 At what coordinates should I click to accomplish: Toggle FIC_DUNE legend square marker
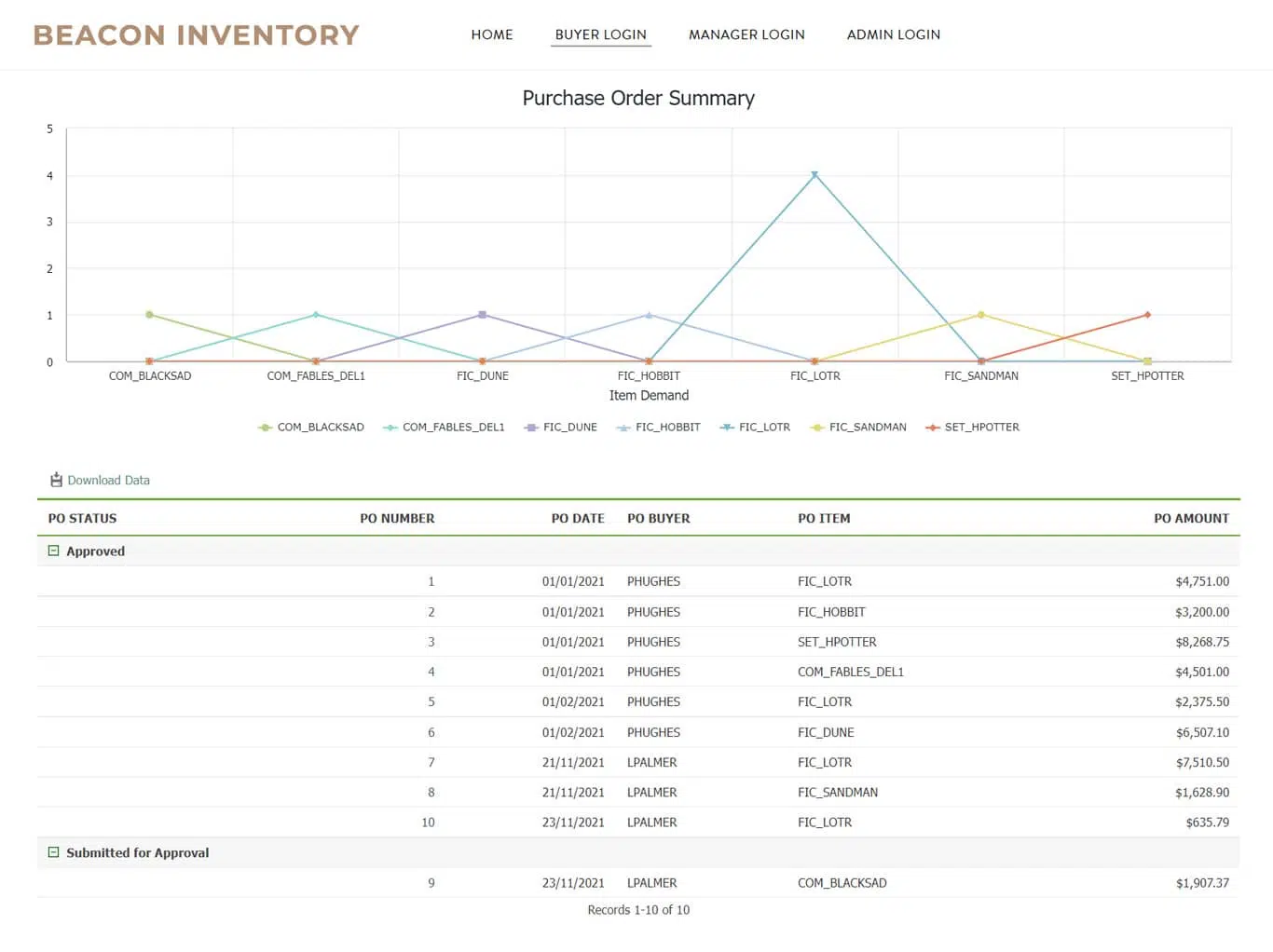(x=531, y=428)
